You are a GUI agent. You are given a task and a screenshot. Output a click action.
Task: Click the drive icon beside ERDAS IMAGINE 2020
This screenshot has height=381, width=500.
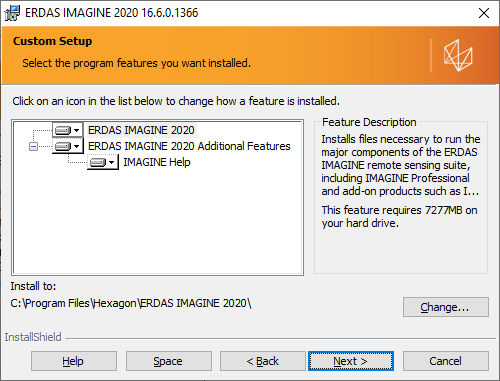[x=63, y=130]
